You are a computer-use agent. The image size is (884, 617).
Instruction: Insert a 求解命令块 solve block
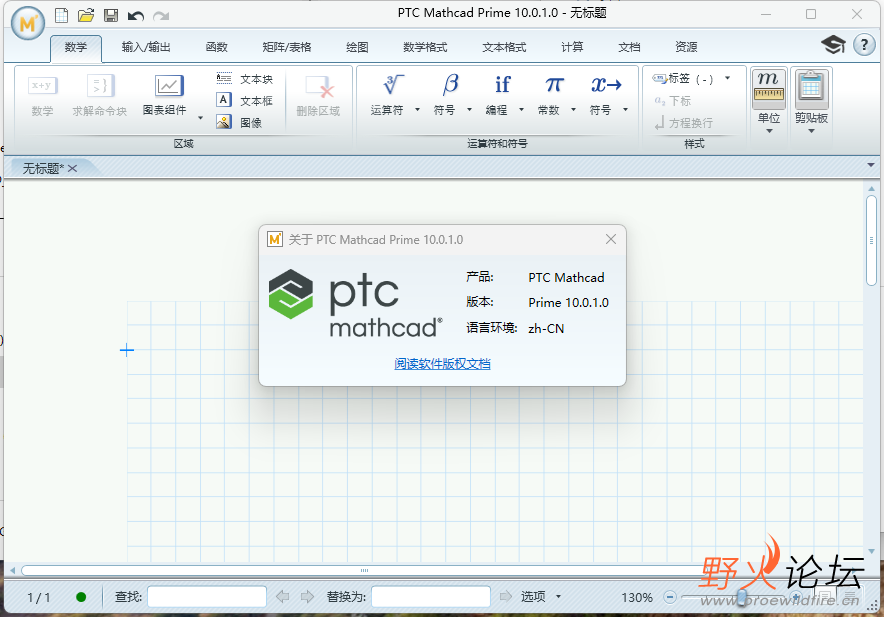click(x=100, y=95)
